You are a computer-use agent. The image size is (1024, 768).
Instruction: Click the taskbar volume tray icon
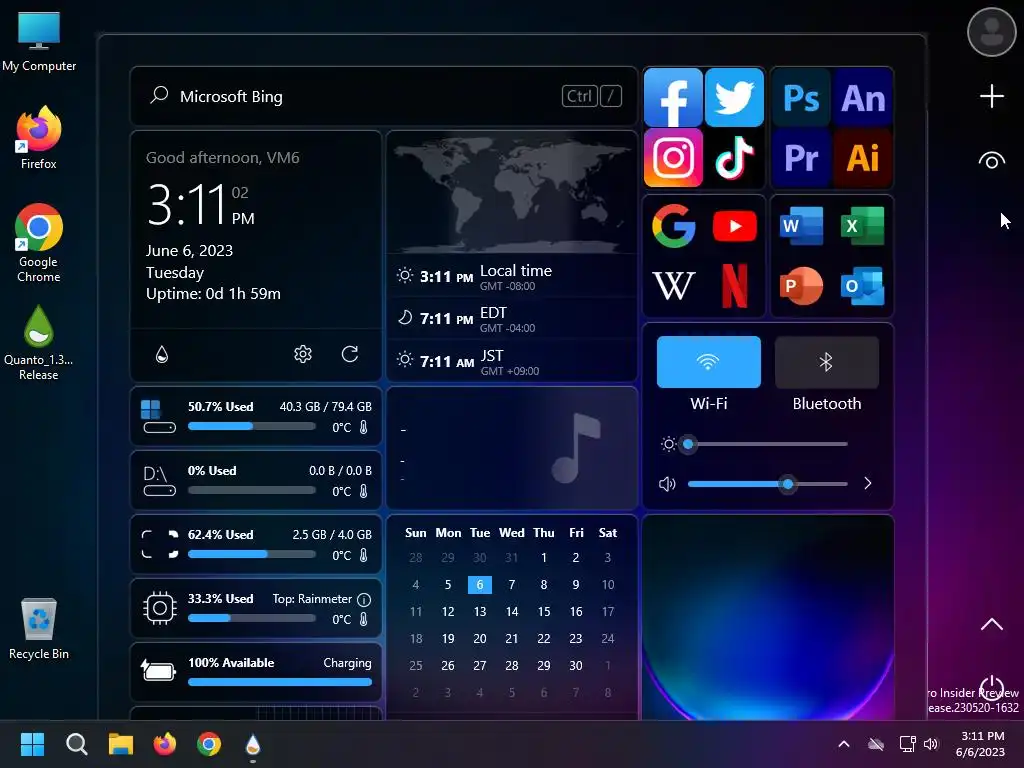931,744
